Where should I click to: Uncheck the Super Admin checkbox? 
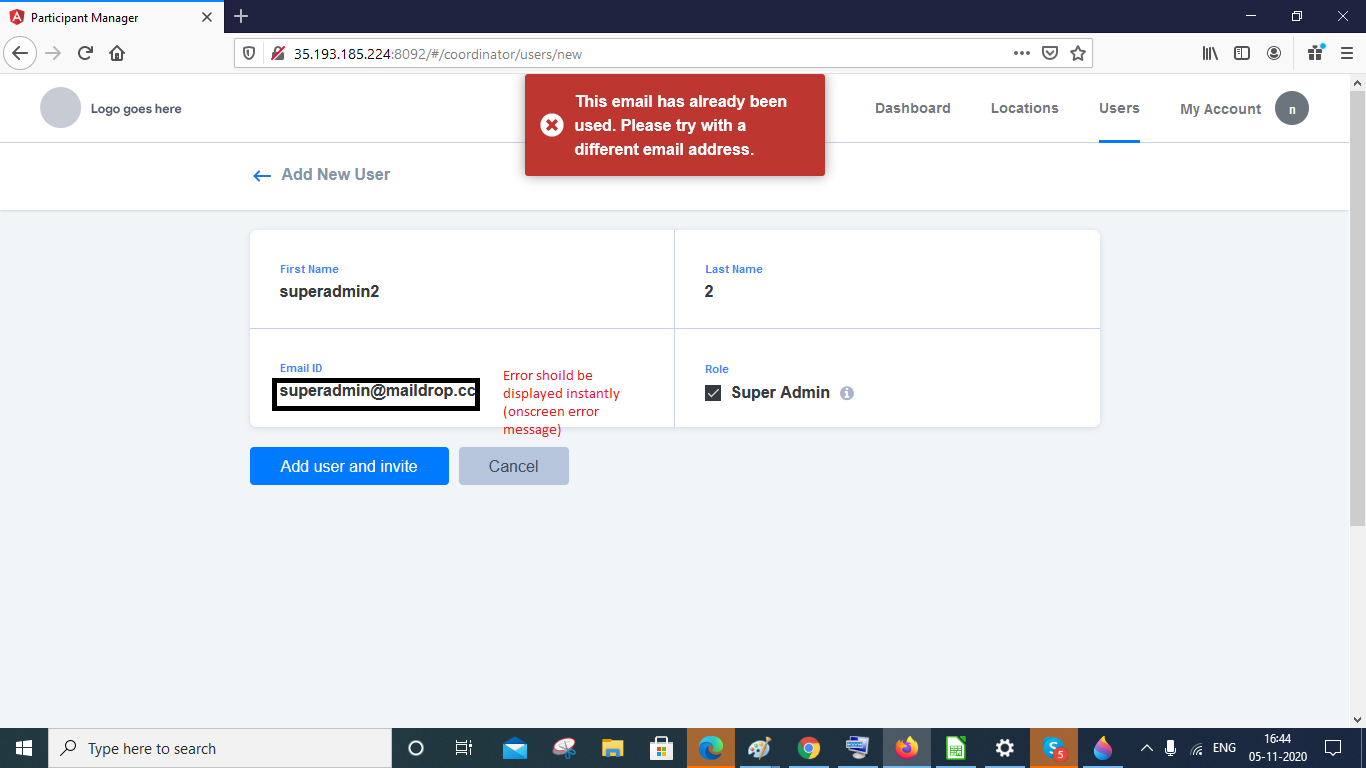pos(713,392)
